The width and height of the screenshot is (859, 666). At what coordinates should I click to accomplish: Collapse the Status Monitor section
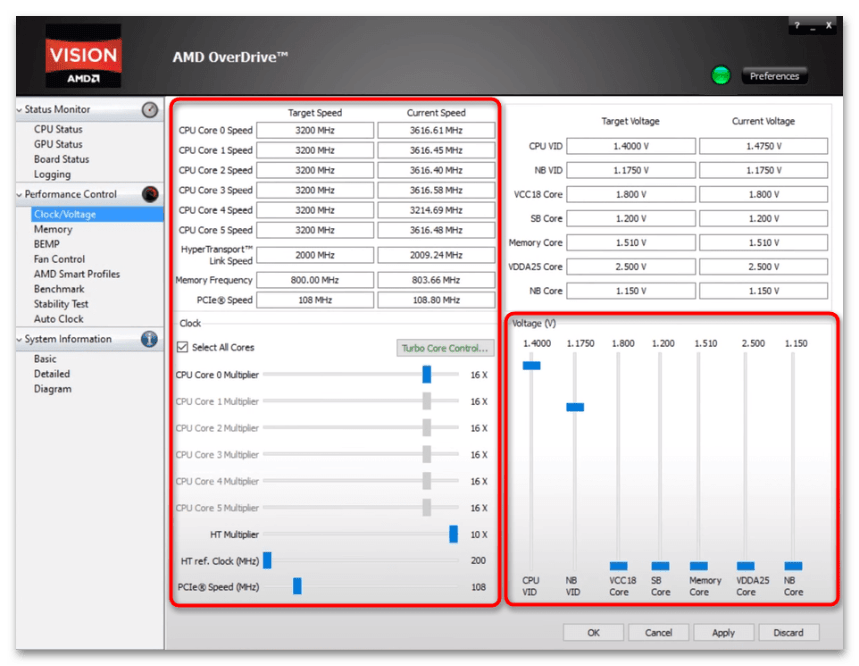[19, 110]
